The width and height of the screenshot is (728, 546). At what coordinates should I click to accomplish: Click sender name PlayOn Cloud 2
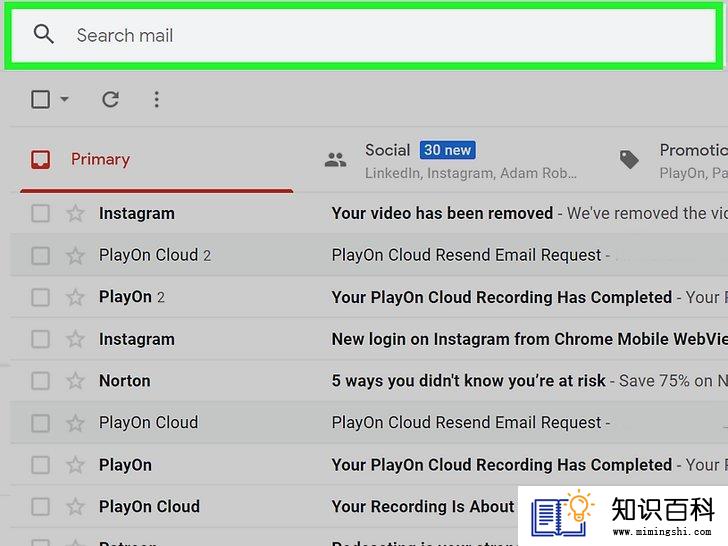155,255
